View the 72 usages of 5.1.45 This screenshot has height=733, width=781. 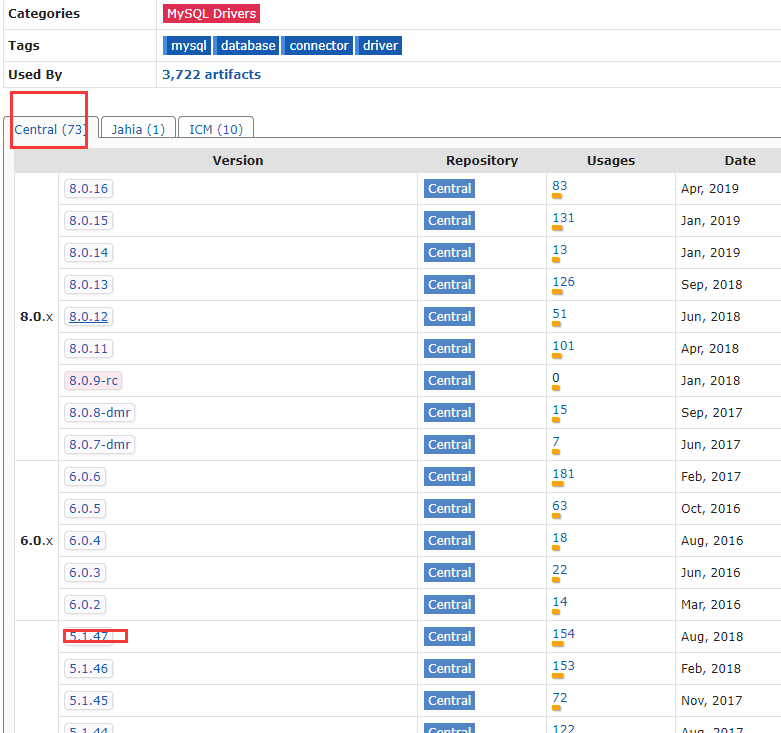559,697
